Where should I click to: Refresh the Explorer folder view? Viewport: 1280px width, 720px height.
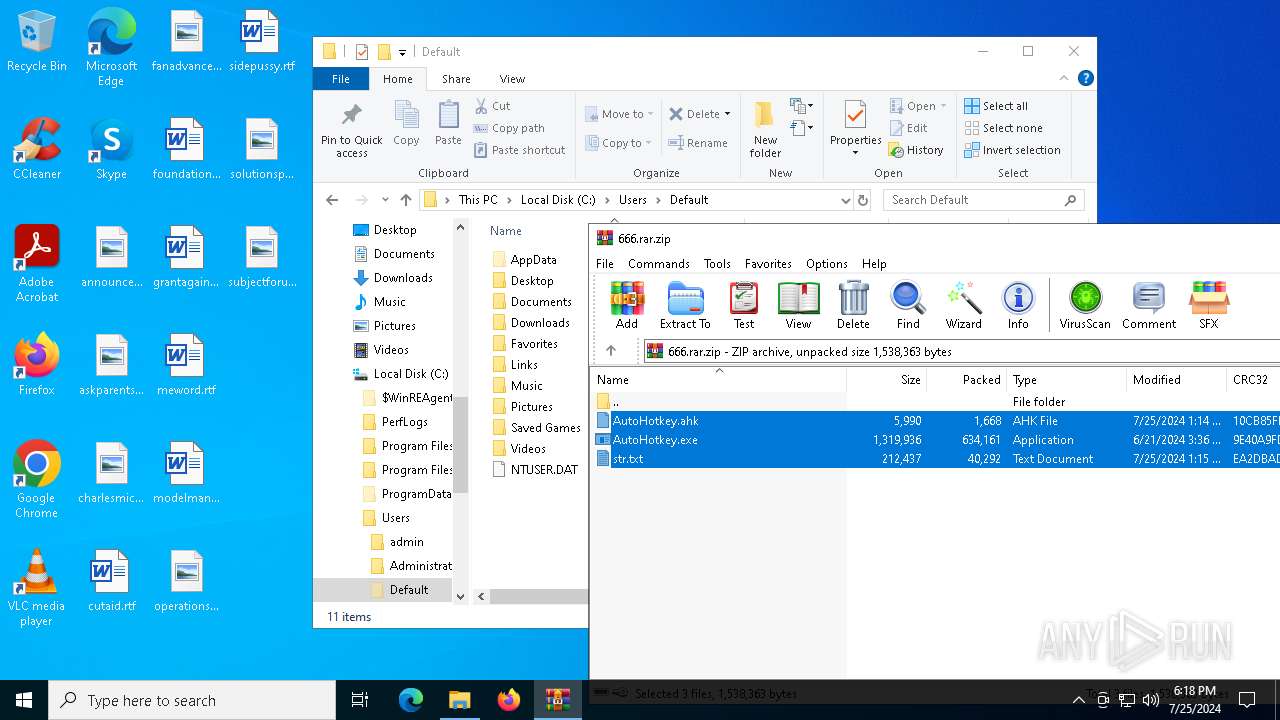coord(863,200)
